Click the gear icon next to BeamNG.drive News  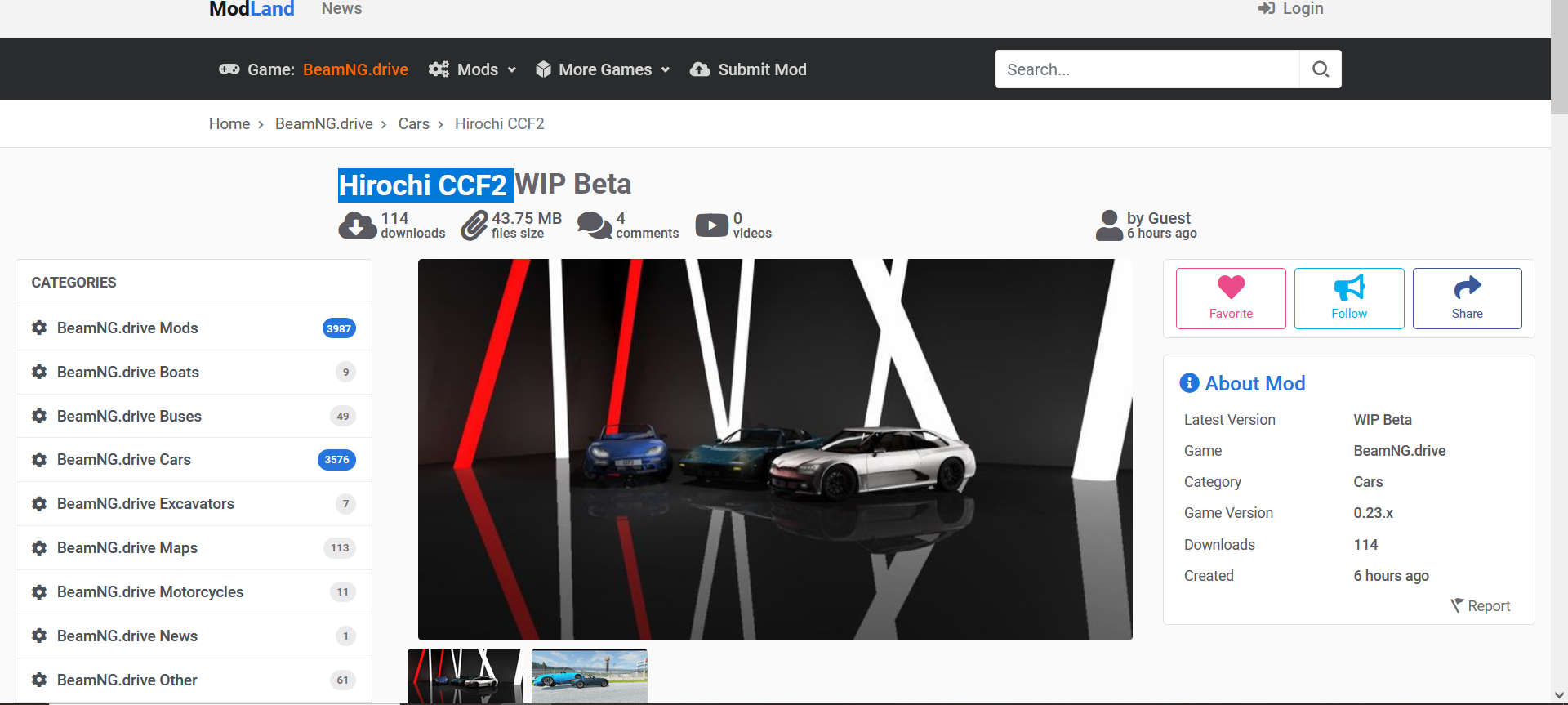[x=39, y=636]
